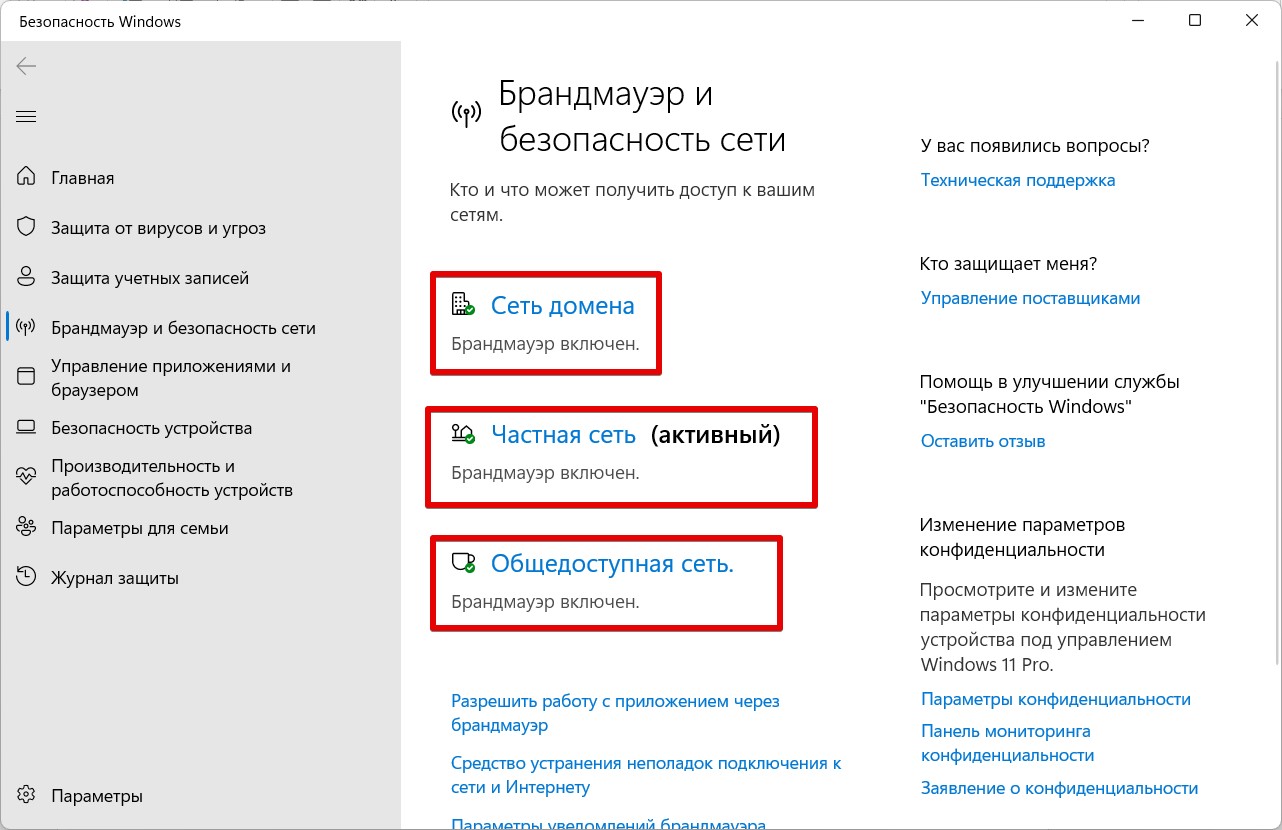Click the text У вас появились вопросы?

click(1035, 146)
